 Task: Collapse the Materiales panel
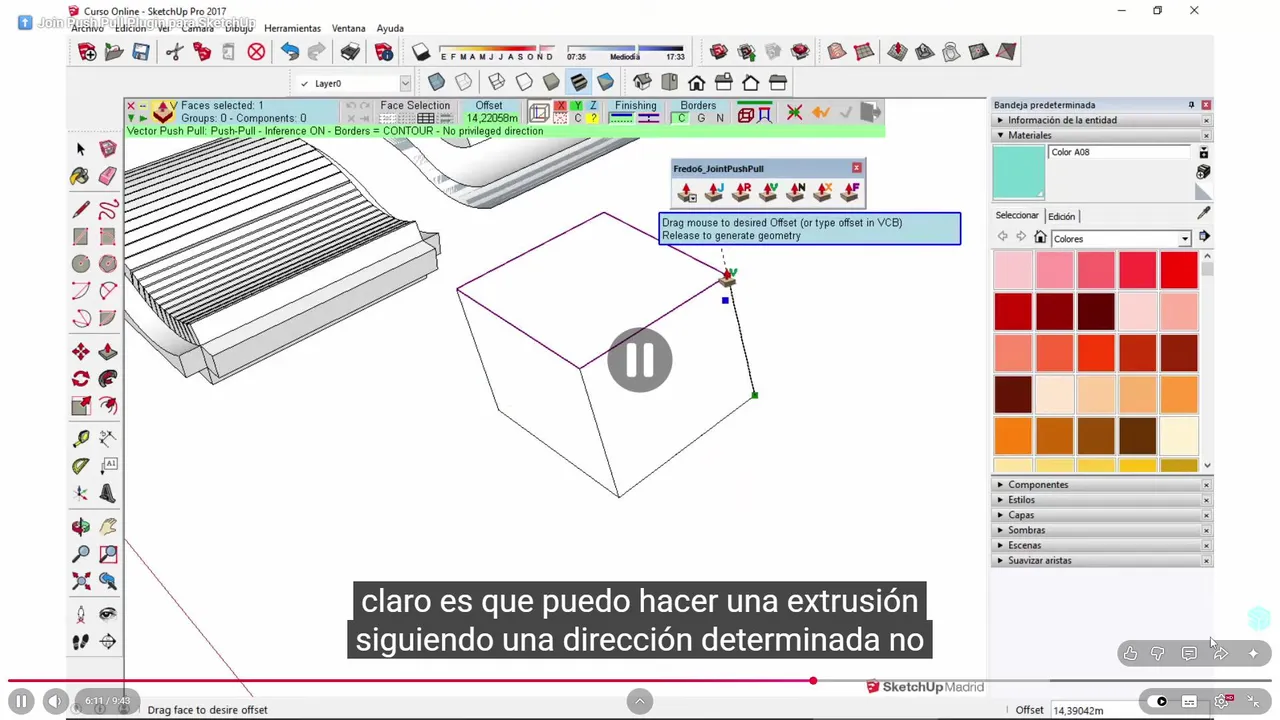tap(1101, 135)
